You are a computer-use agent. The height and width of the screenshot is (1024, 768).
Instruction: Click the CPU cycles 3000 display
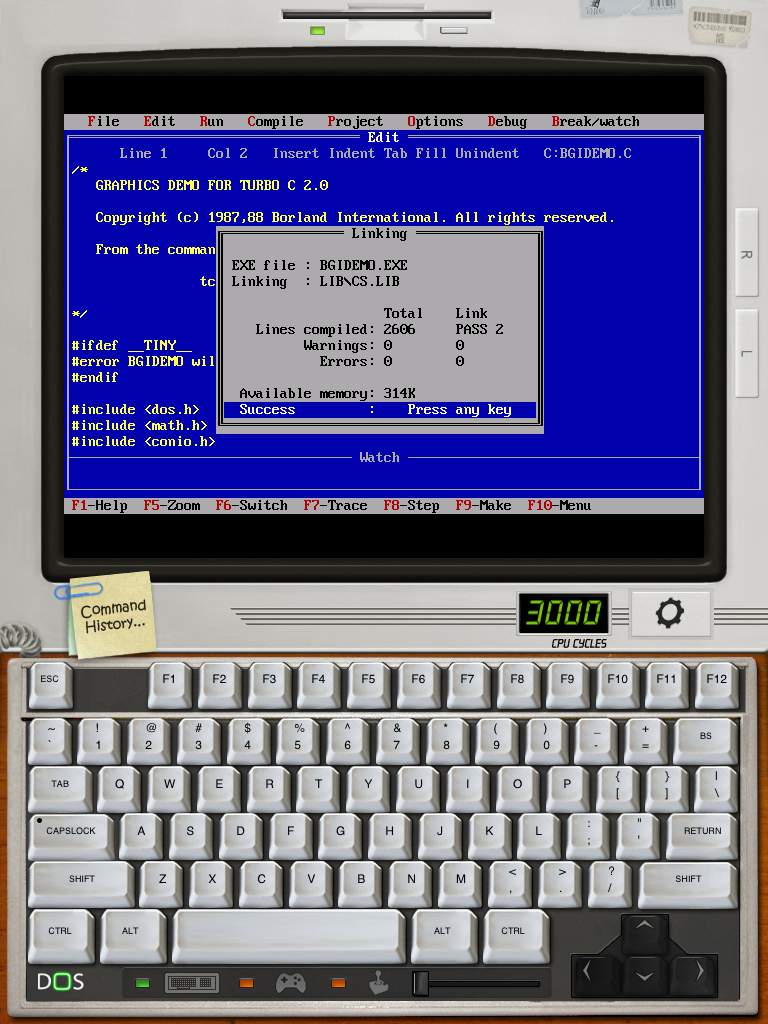[564, 613]
